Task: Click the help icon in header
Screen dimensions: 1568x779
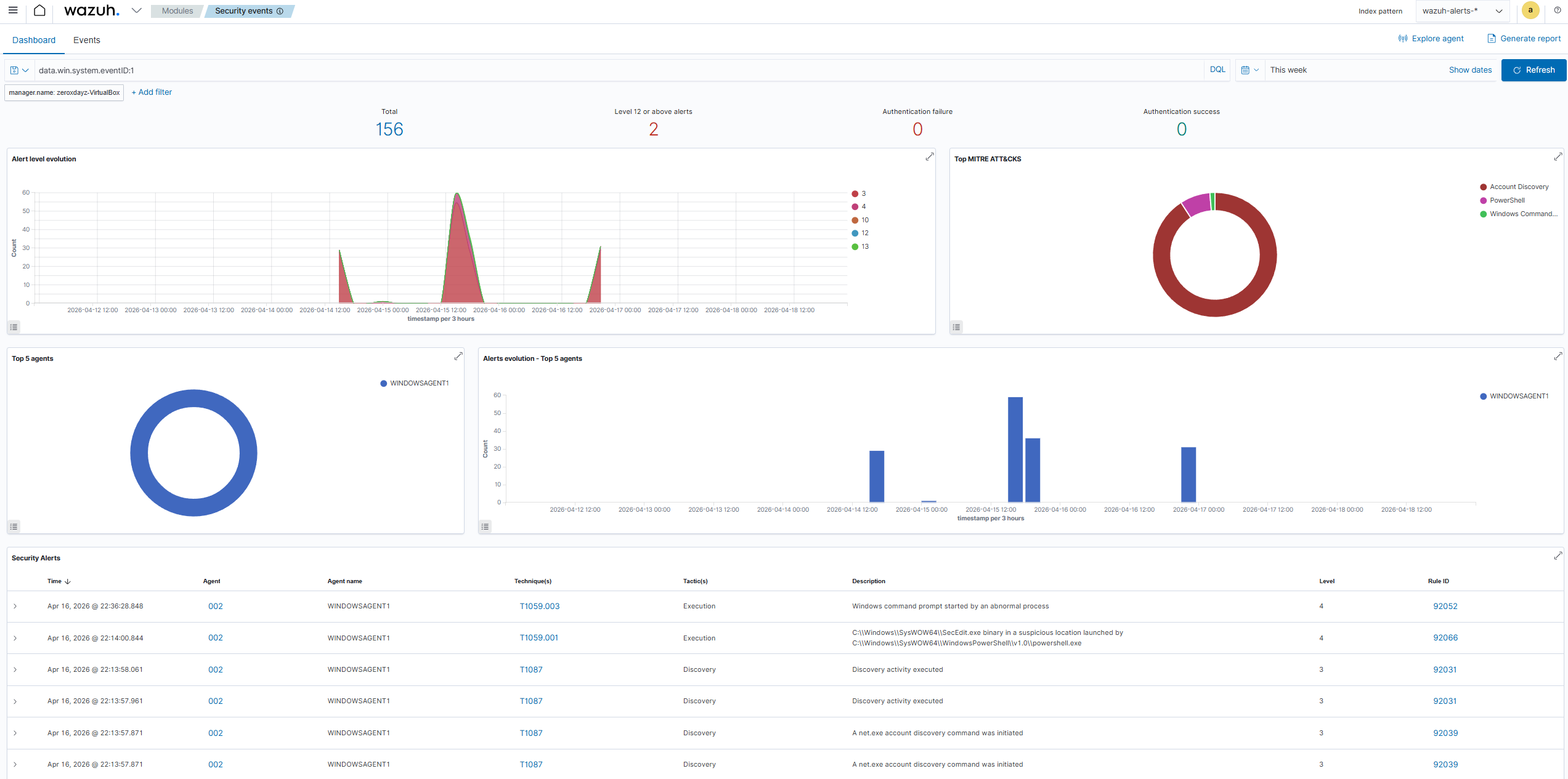Action: tap(1558, 10)
